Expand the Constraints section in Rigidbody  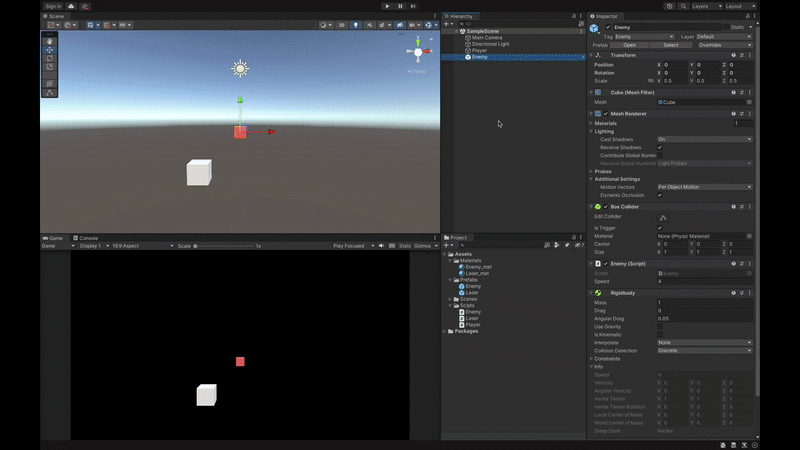[591, 359]
